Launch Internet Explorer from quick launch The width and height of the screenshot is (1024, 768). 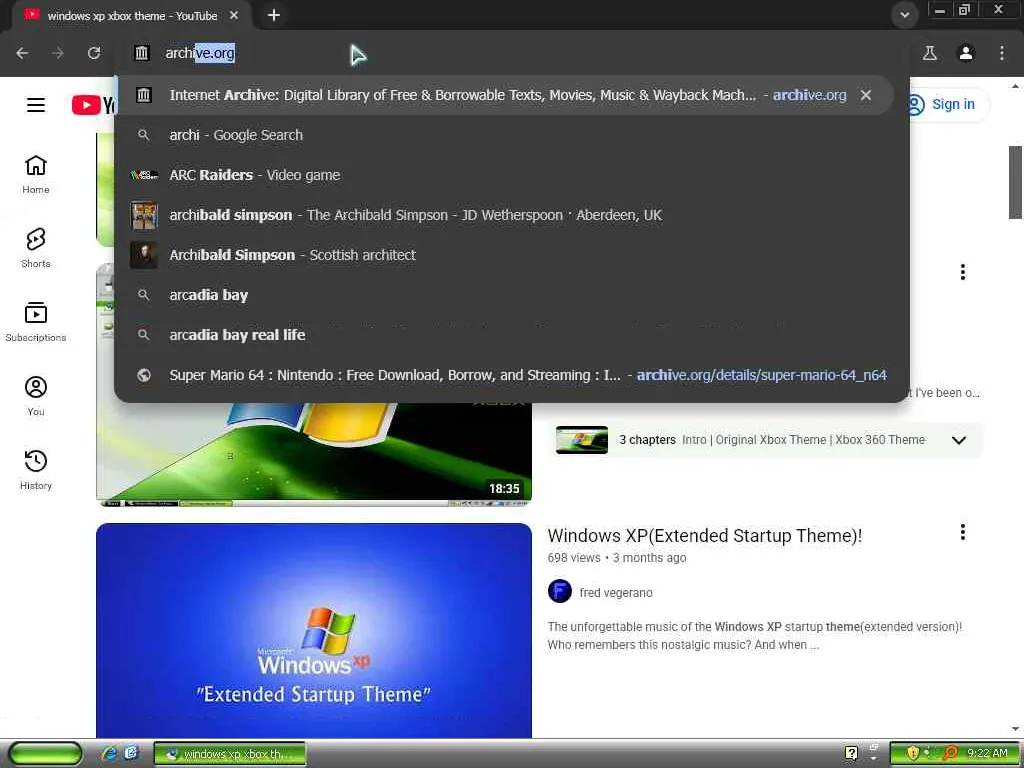point(109,754)
